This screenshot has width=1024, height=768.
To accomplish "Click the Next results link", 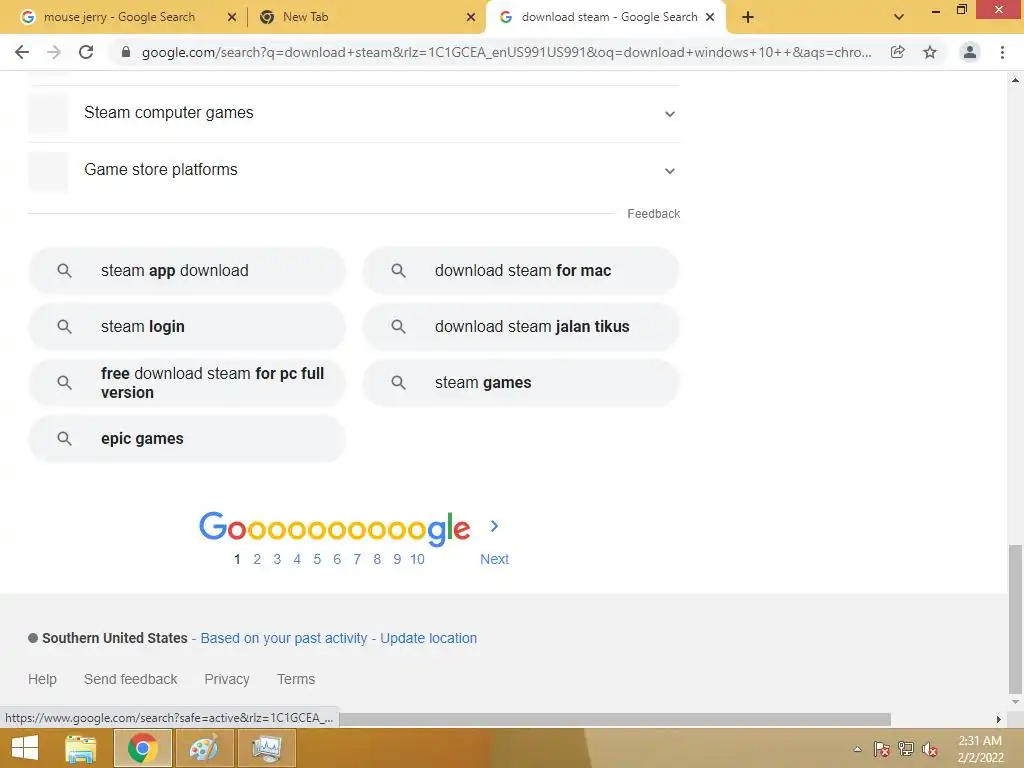I will (494, 559).
